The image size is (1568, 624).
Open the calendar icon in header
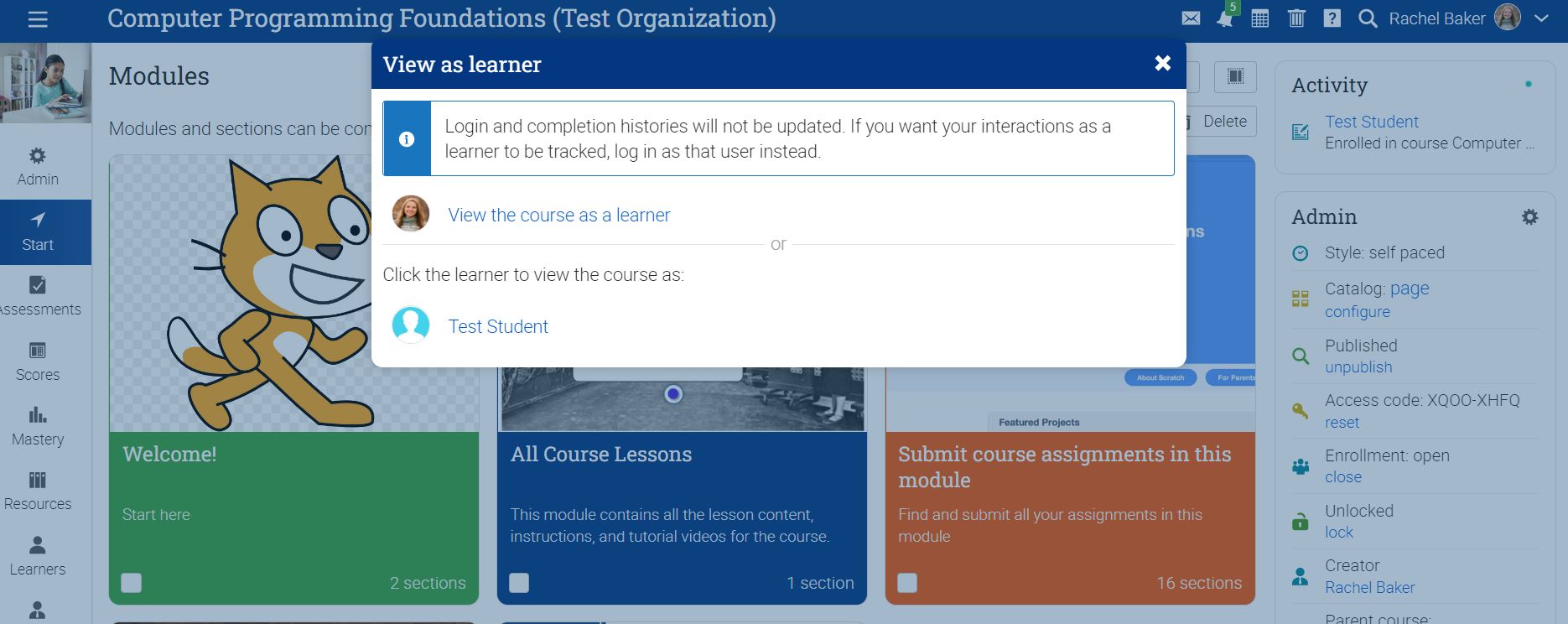[x=1259, y=18]
